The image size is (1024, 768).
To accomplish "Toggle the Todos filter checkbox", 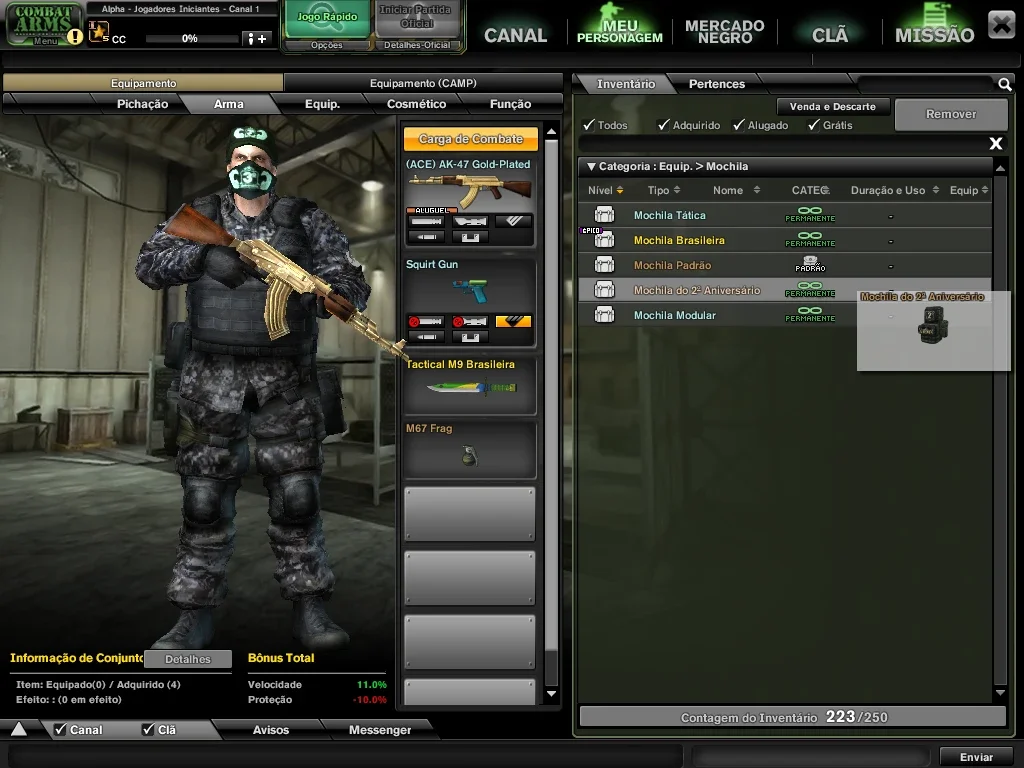I will click(589, 124).
